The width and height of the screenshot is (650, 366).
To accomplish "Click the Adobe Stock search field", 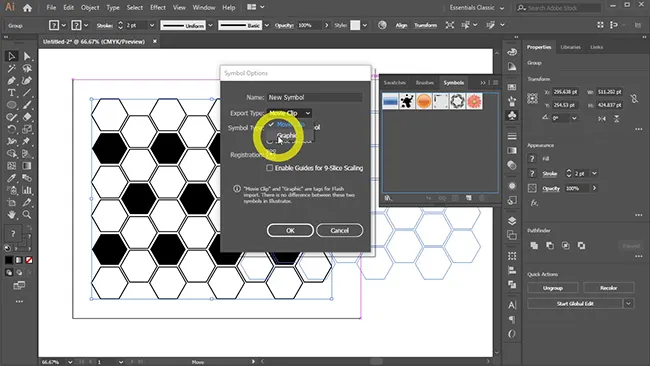I will click(559, 7).
